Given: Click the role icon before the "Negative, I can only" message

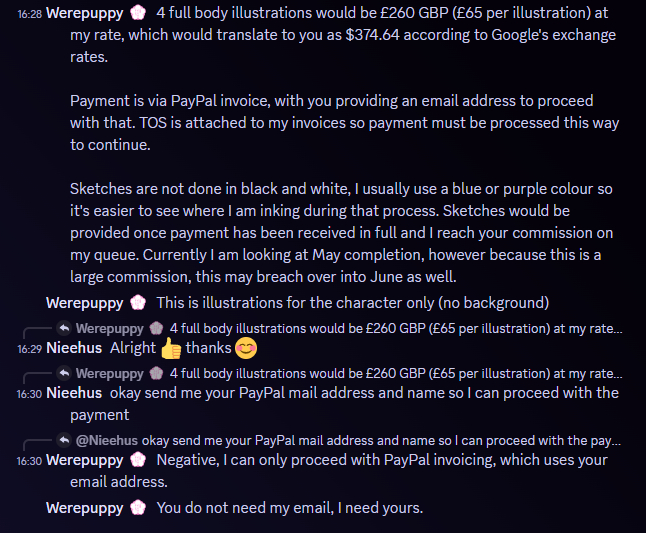Looking at the screenshot, I should pos(139,460).
